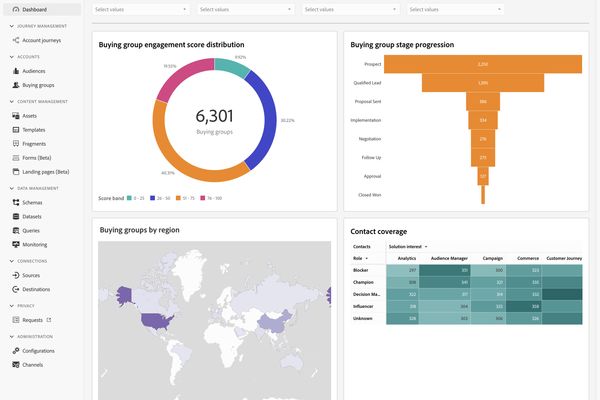
Task: Click the Champion row label
Action: pos(363,282)
